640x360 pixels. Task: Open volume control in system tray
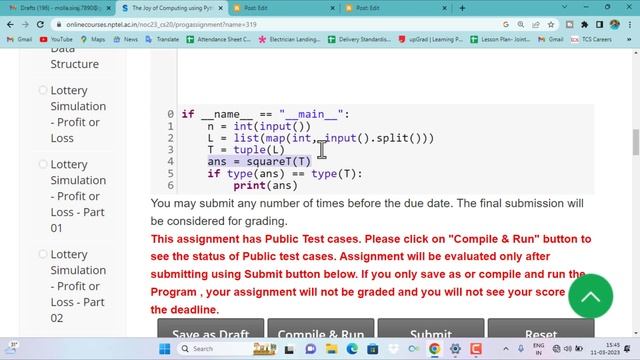pos(568,349)
